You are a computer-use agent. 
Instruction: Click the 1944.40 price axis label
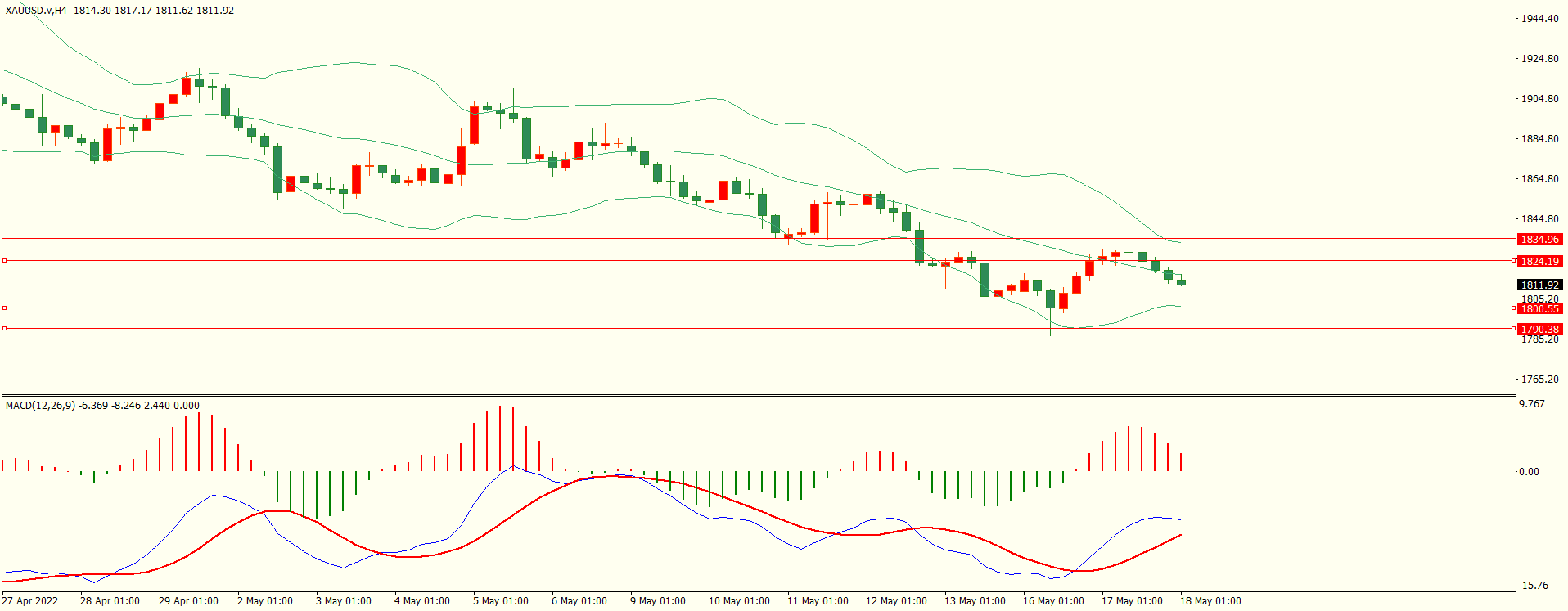pyautogui.click(x=1539, y=19)
